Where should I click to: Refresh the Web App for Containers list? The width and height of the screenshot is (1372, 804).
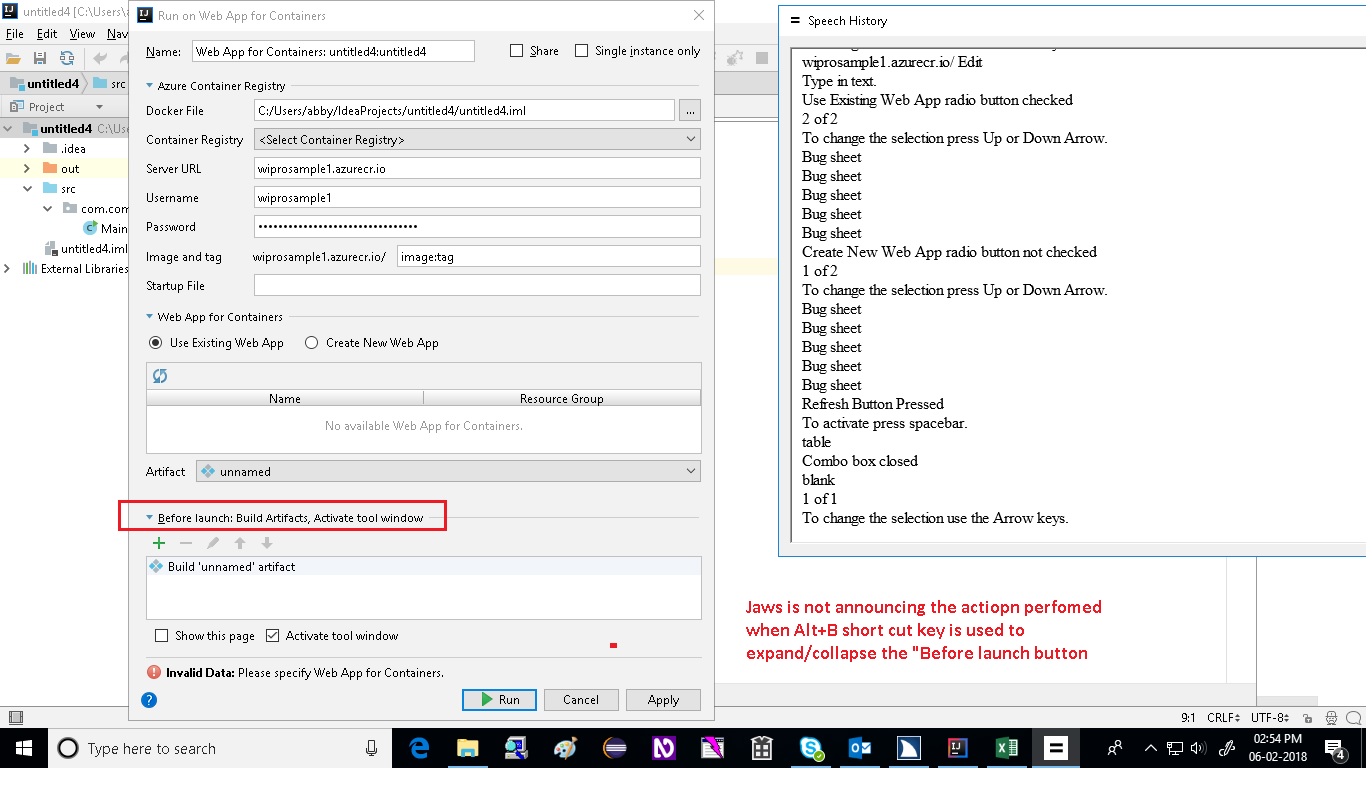tap(158, 375)
